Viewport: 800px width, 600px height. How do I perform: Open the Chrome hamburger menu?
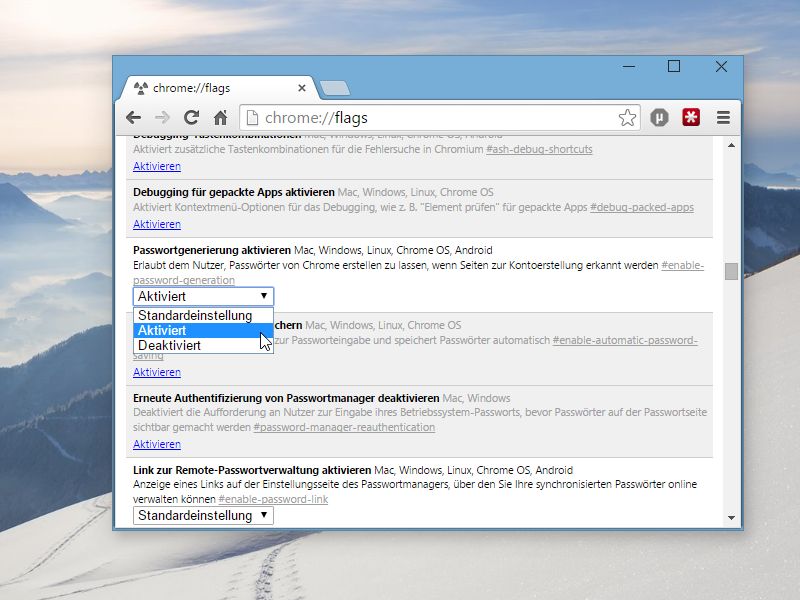[x=723, y=118]
